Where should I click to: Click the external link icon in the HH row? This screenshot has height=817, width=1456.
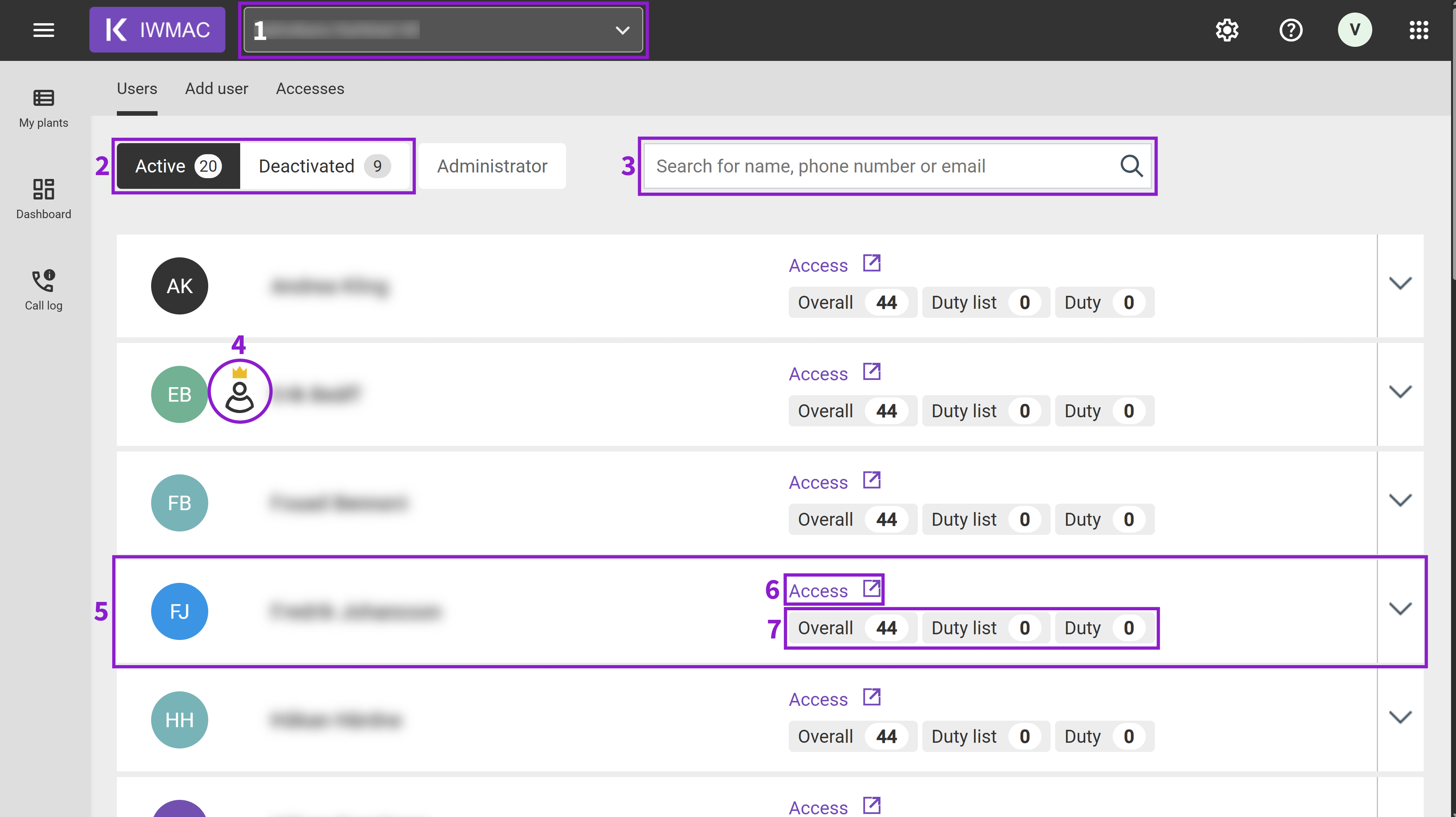pos(872,697)
